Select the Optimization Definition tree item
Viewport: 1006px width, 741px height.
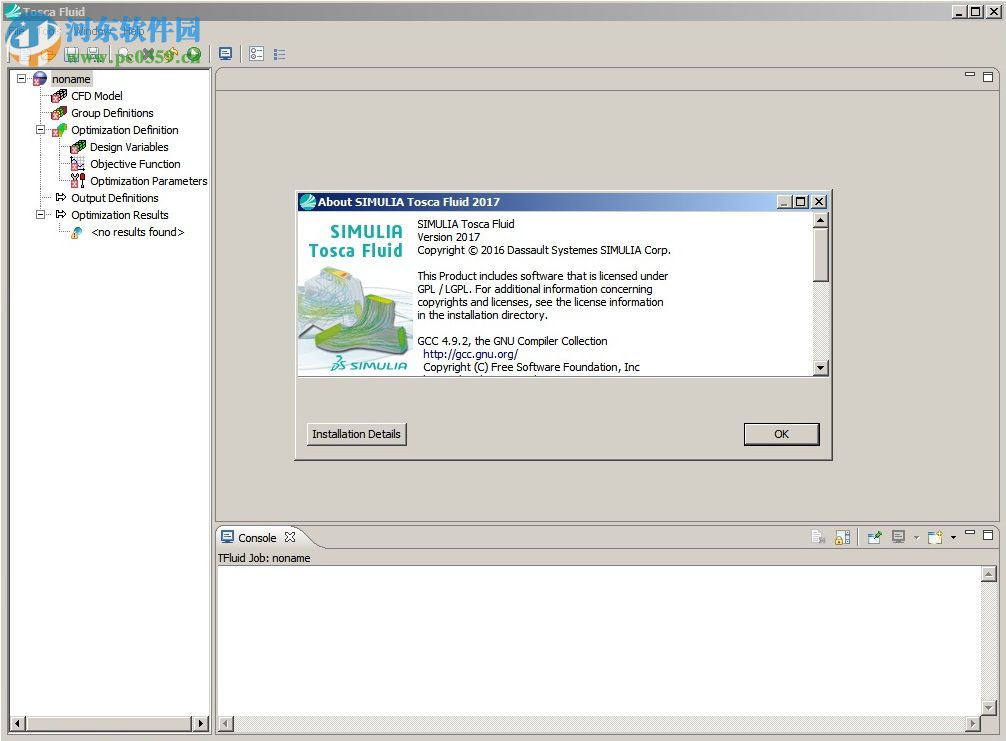click(x=124, y=130)
